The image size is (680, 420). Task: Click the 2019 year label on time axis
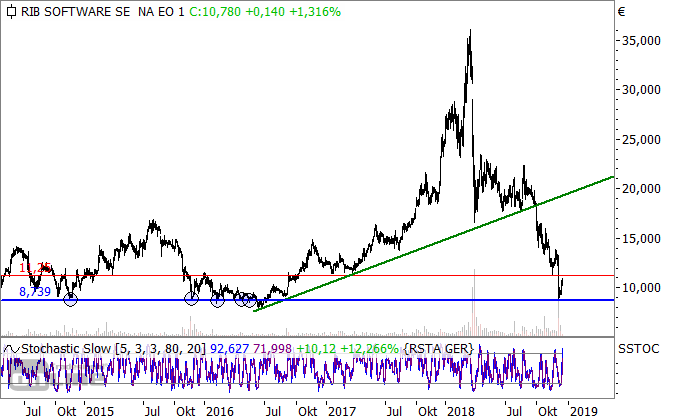[x=583, y=411]
